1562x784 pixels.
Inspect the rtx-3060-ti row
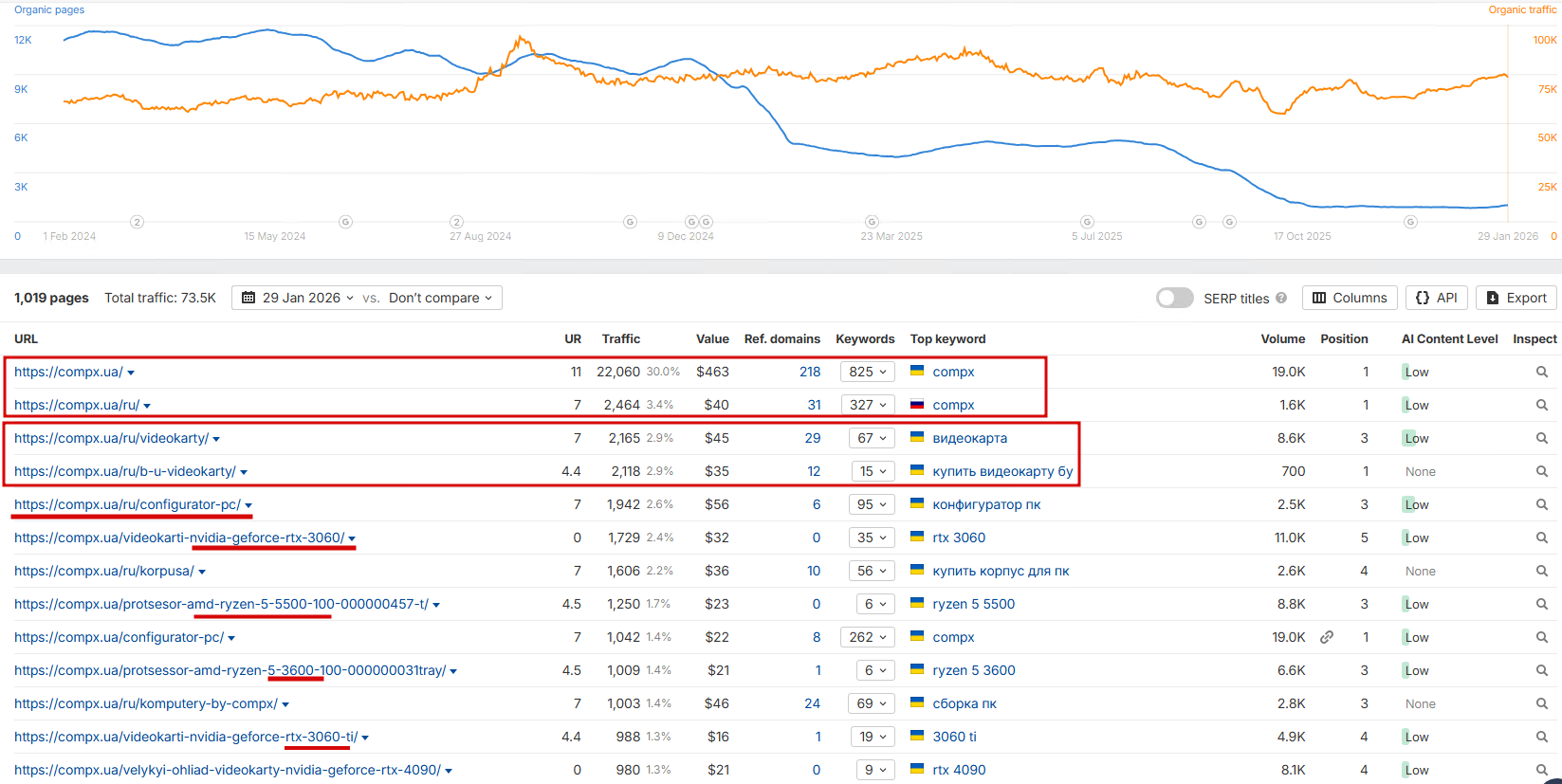click(x=1542, y=737)
